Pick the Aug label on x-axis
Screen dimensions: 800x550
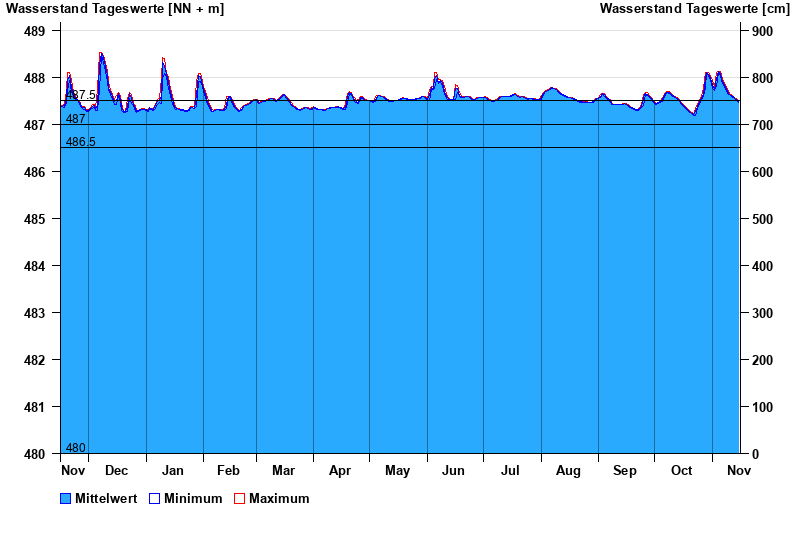pos(568,471)
